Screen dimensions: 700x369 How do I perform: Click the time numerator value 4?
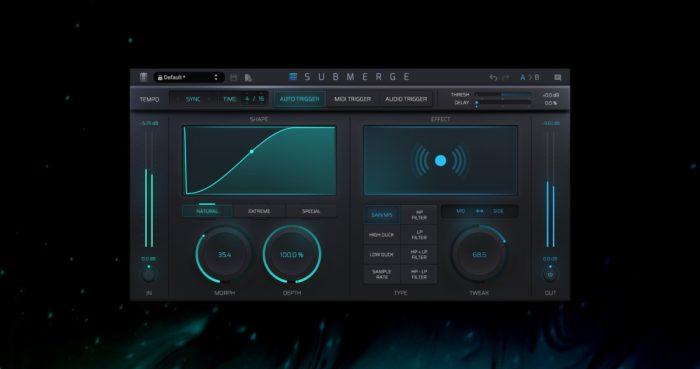pos(247,99)
